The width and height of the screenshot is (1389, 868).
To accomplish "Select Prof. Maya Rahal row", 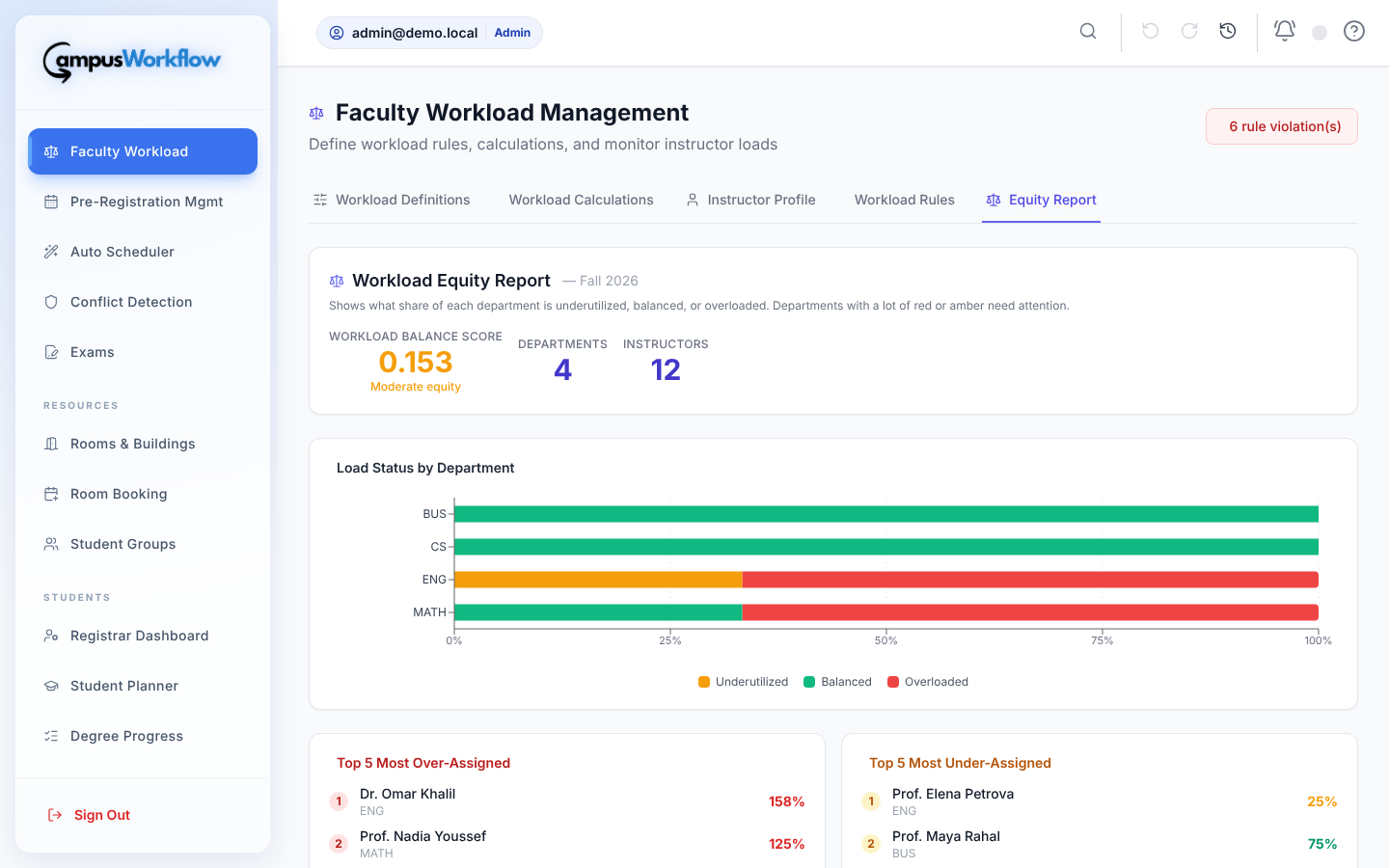I will 1100,844.
